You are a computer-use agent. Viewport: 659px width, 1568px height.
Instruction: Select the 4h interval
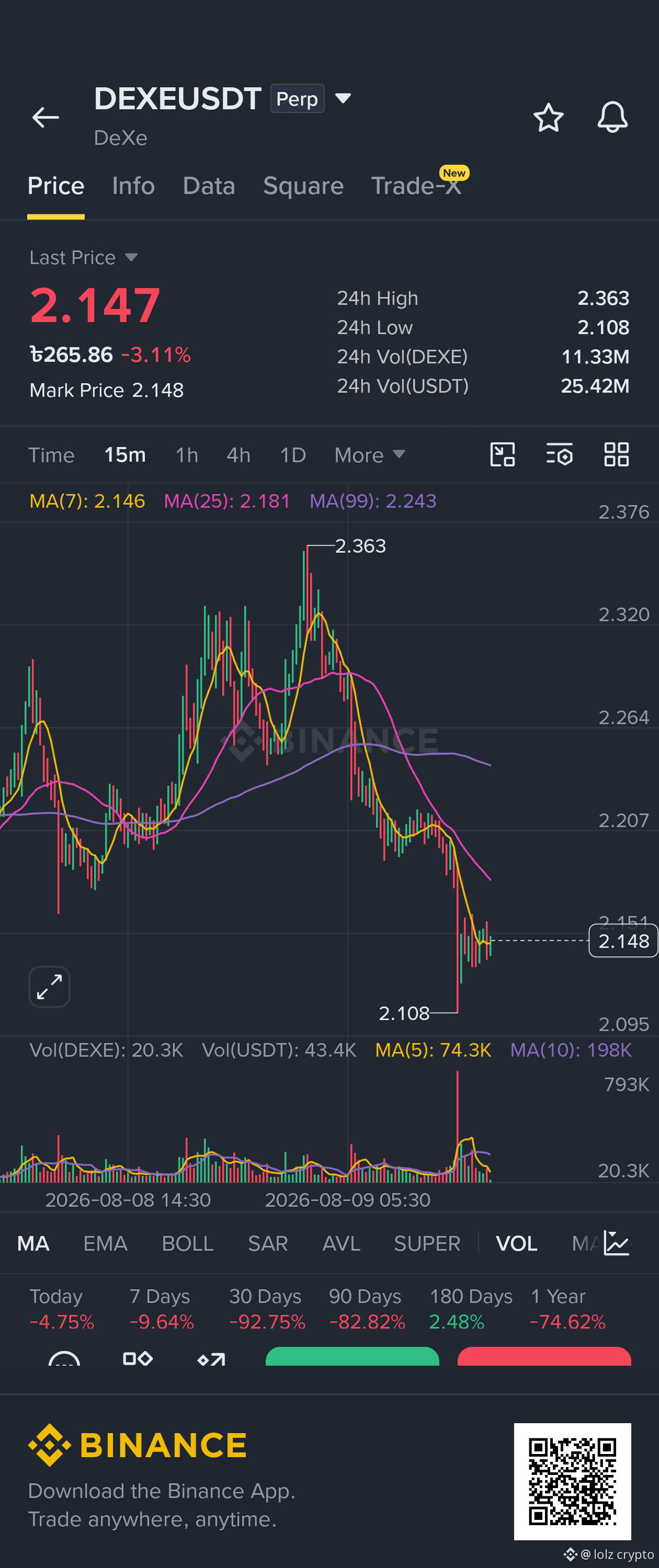pos(238,455)
